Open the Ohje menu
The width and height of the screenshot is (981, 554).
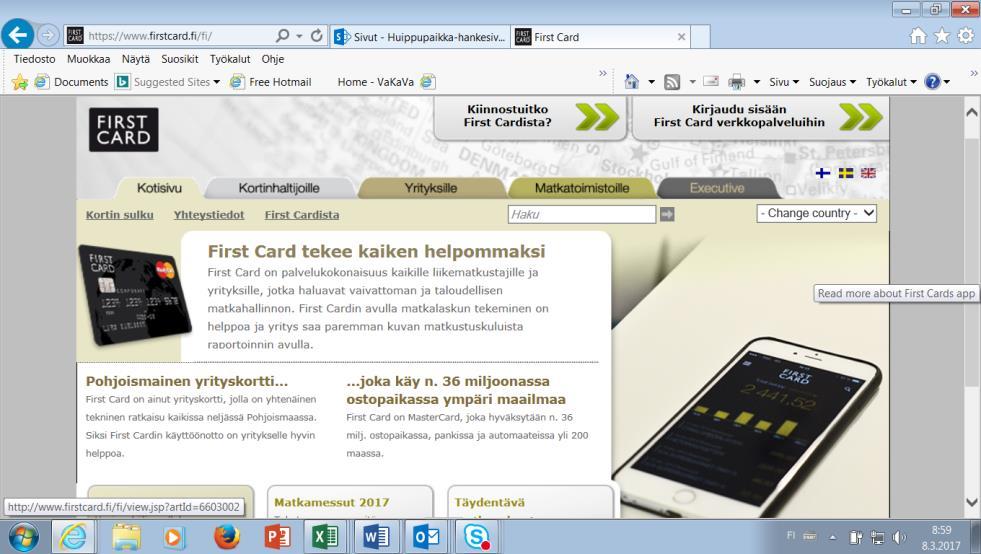(x=273, y=59)
